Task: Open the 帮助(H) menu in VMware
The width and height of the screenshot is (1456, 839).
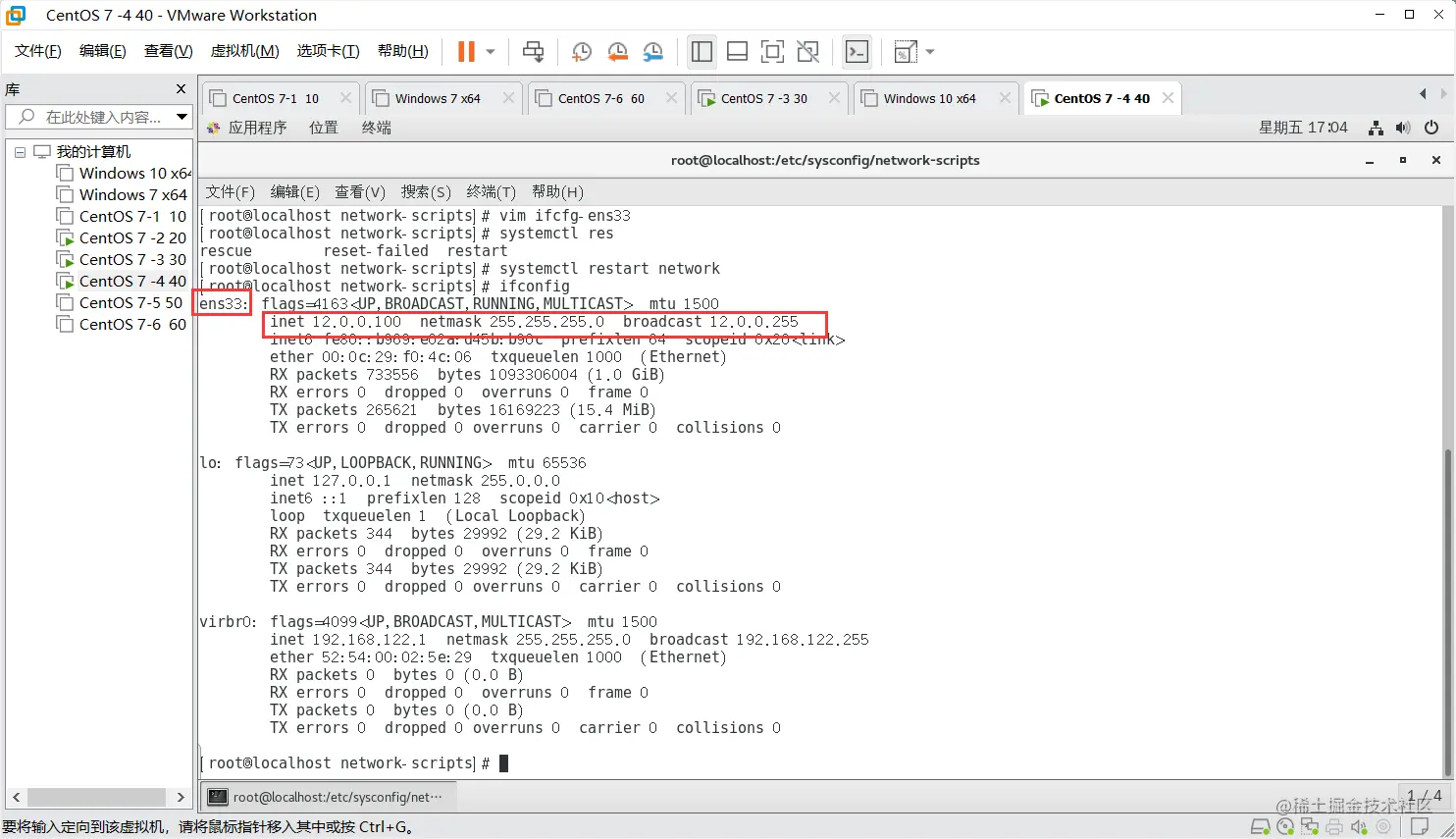Action: [402, 51]
